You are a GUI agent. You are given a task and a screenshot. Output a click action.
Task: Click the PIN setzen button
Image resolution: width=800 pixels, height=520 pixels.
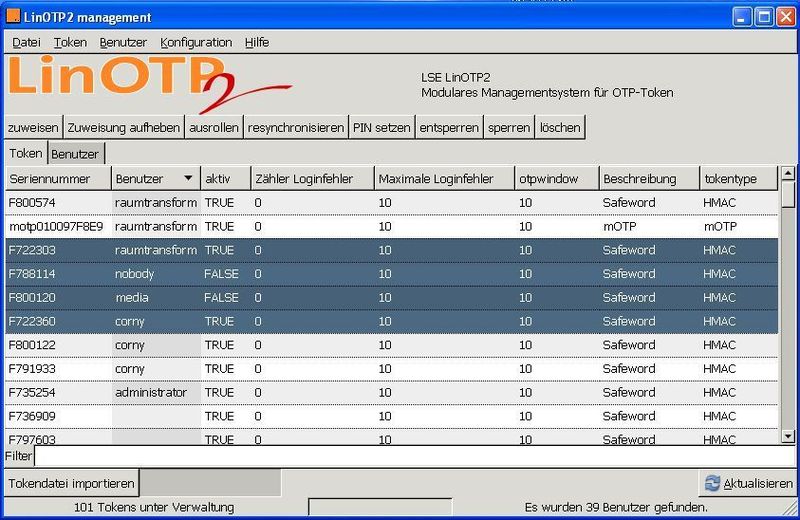click(382, 128)
